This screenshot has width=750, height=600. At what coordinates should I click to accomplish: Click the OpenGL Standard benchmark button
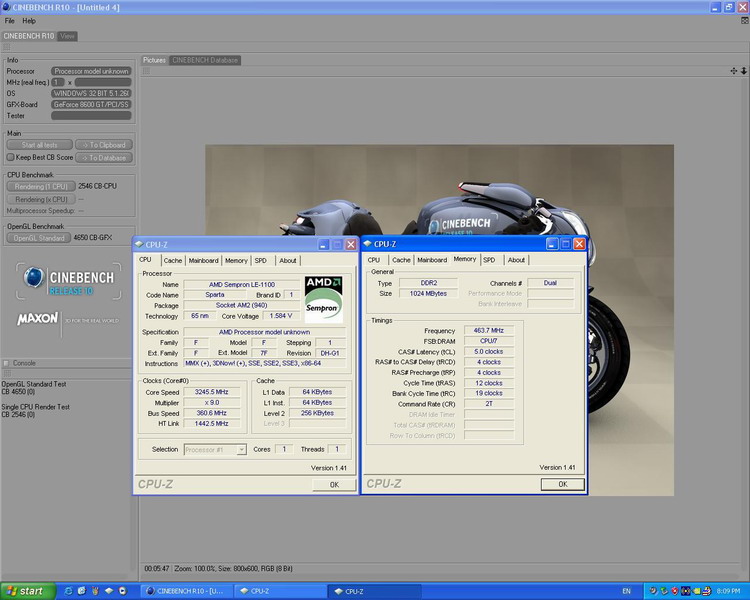(x=40, y=238)
